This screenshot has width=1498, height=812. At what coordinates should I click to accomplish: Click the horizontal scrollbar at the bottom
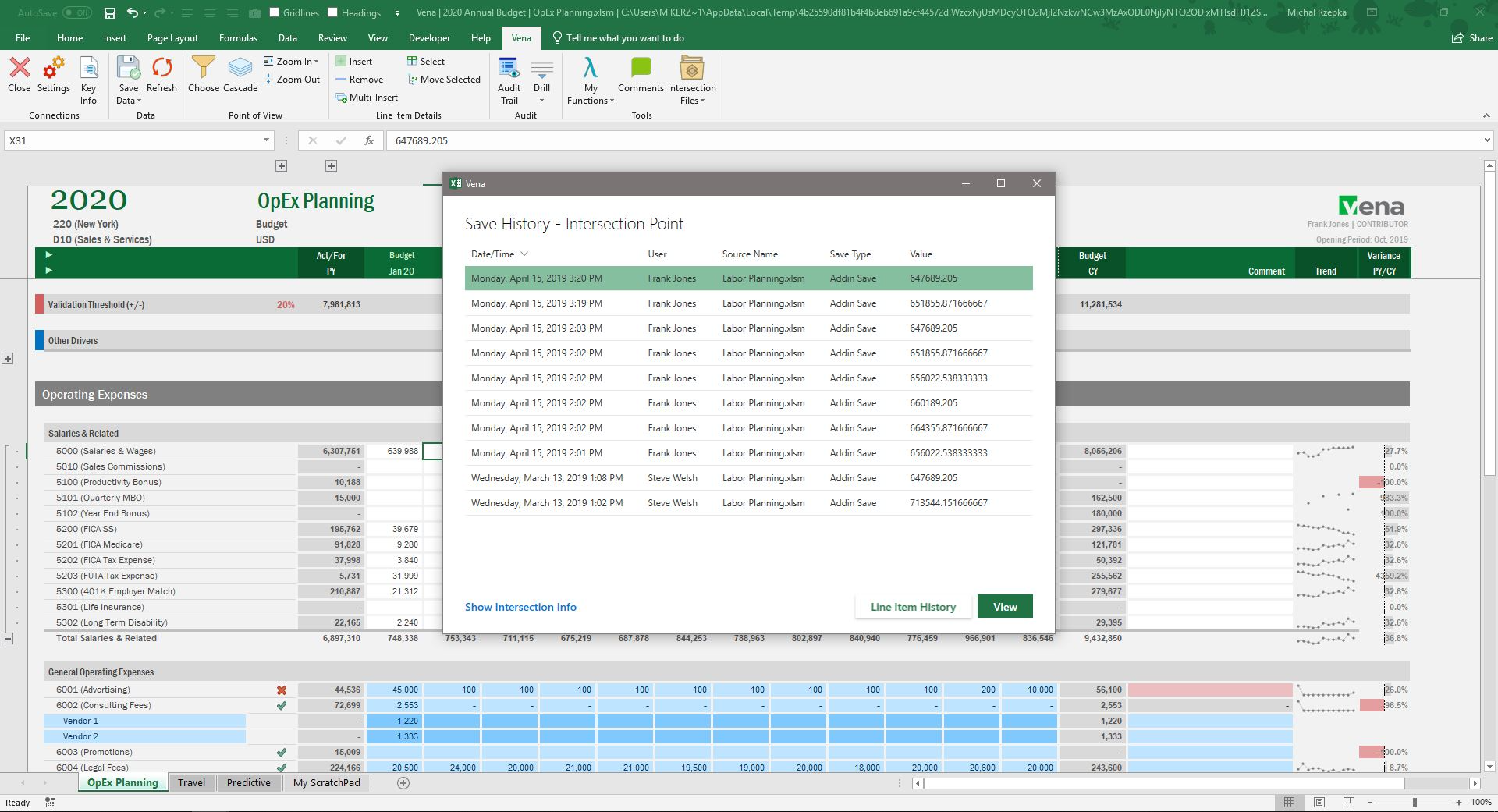[1164, 783]
